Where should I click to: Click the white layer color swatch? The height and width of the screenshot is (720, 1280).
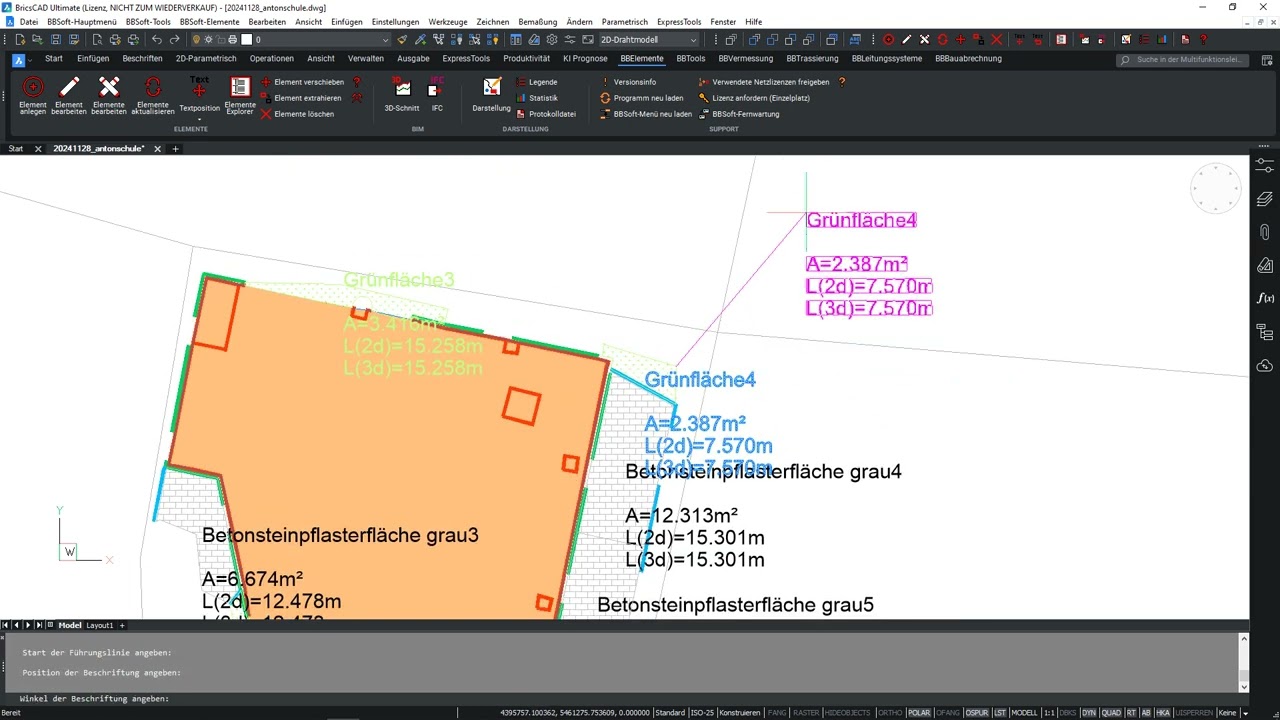tap(246, 40)
